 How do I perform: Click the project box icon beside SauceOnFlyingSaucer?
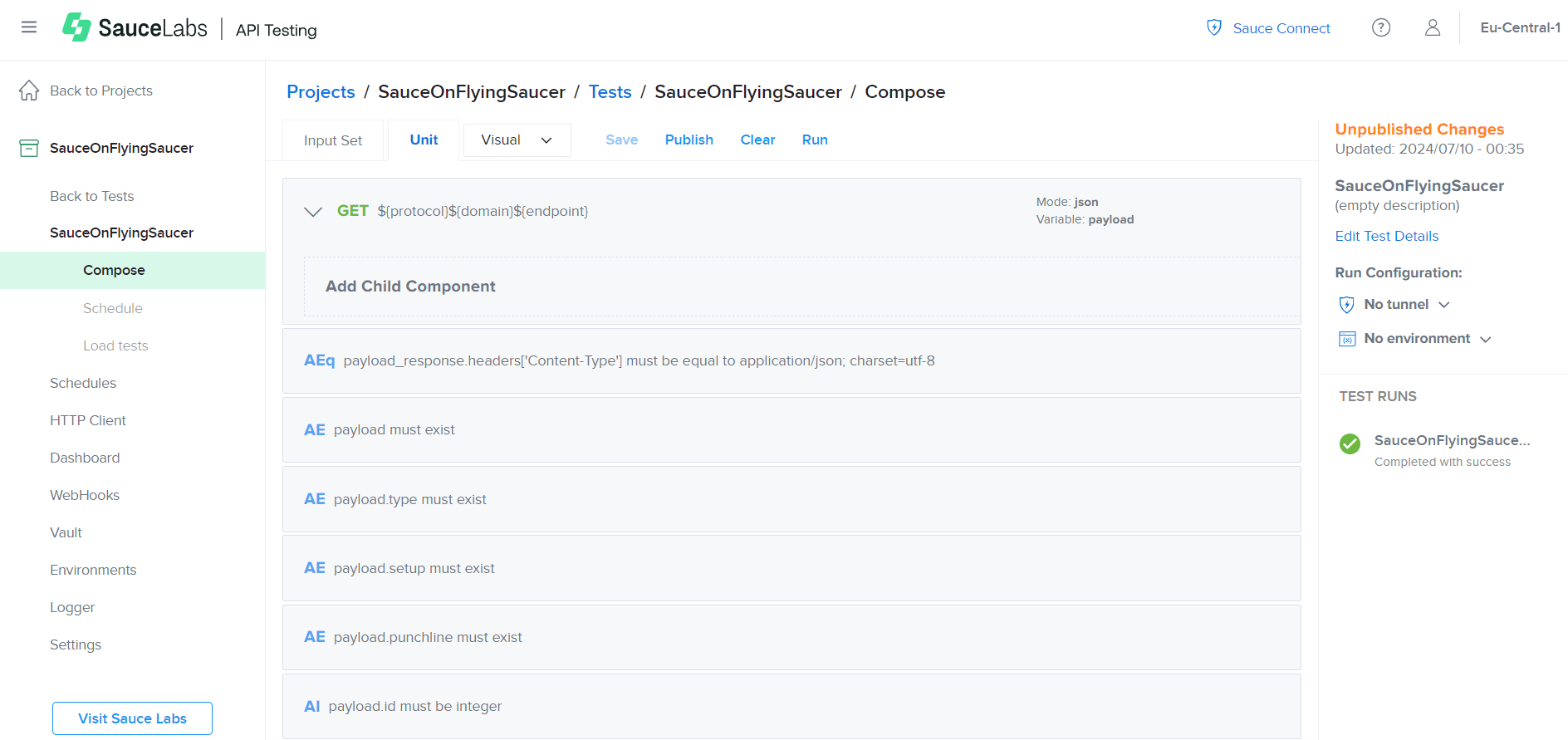(x=29, y=148)
